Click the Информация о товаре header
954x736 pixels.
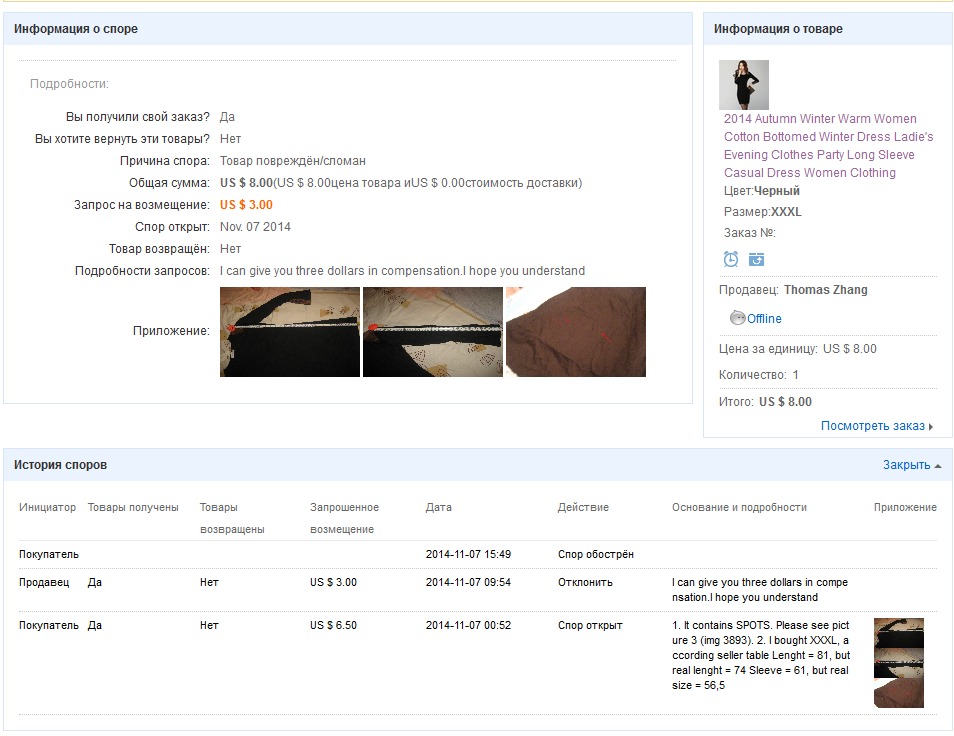(x=778, y=29)
